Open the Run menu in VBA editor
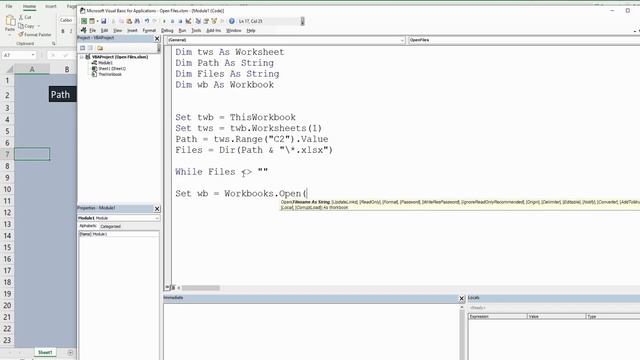The height and width of the screenshot is (360, 640). [x=182, y=31]
